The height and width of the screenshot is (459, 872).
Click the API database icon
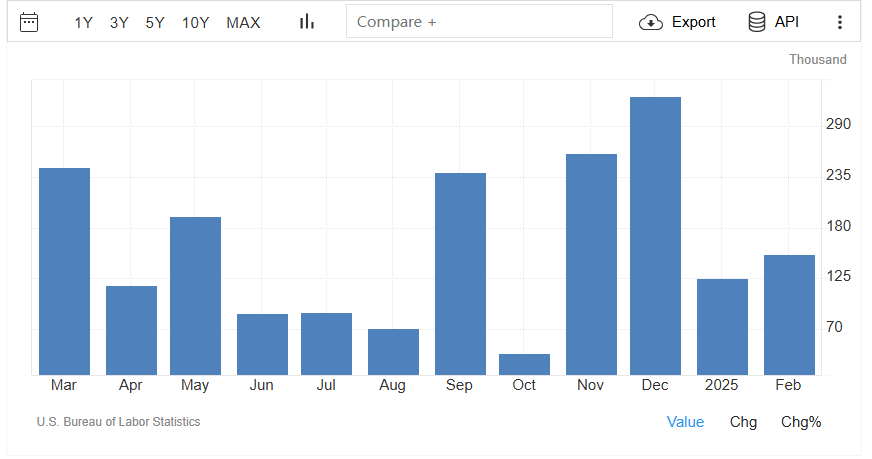coord(757,22)
